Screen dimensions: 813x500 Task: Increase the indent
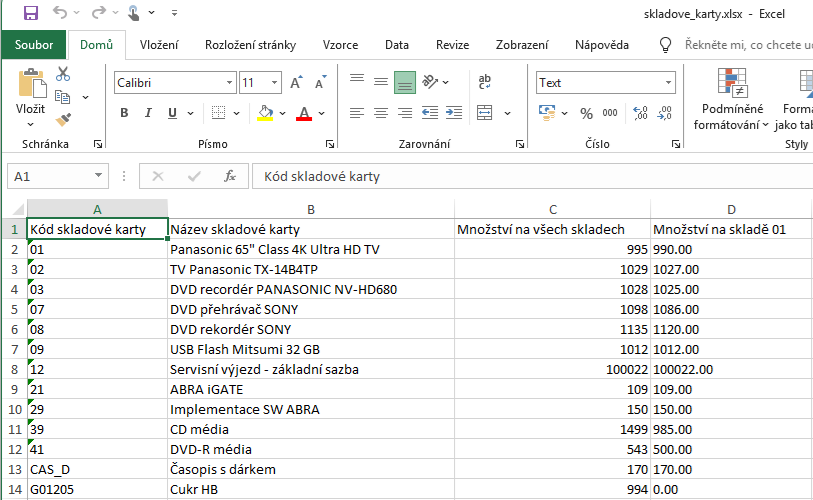454,113
